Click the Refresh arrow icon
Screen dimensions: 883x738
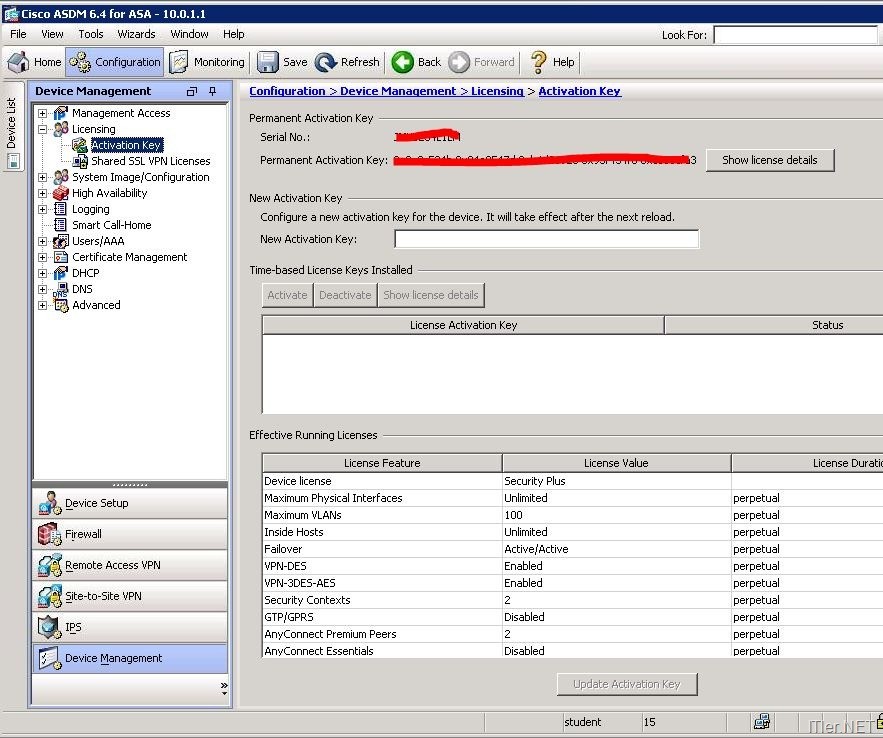point(325,62)
